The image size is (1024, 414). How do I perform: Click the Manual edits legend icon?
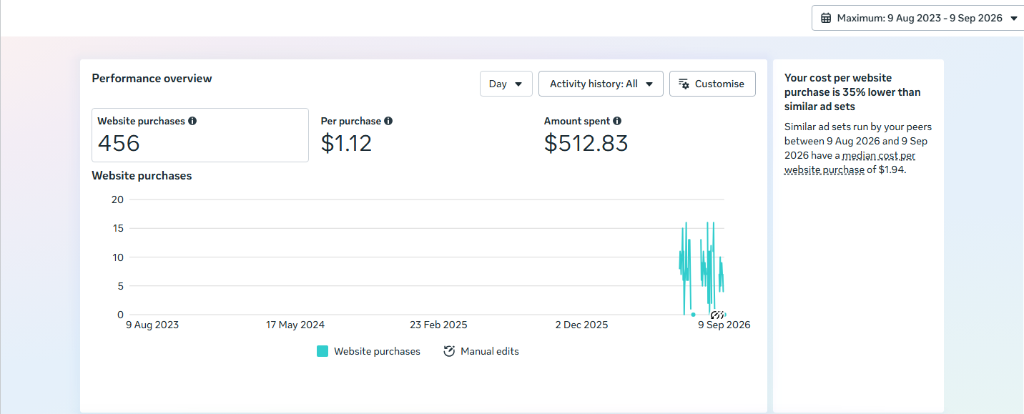coord(449,351)
